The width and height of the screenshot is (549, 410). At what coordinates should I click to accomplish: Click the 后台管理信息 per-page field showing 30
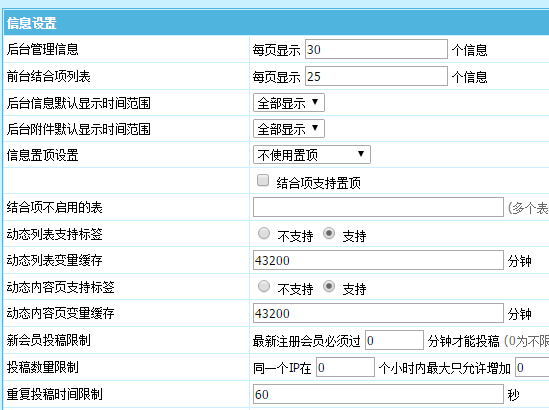click(376, 49)
